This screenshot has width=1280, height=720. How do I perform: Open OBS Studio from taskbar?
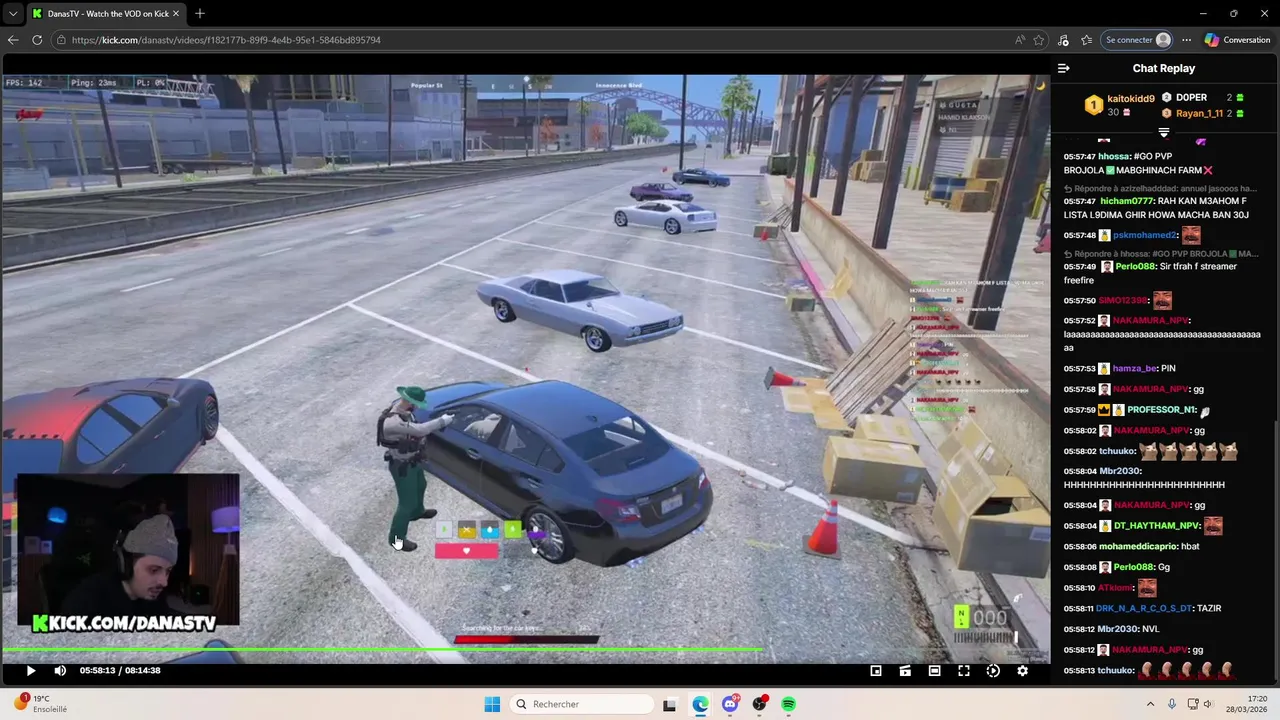[760, 704]
